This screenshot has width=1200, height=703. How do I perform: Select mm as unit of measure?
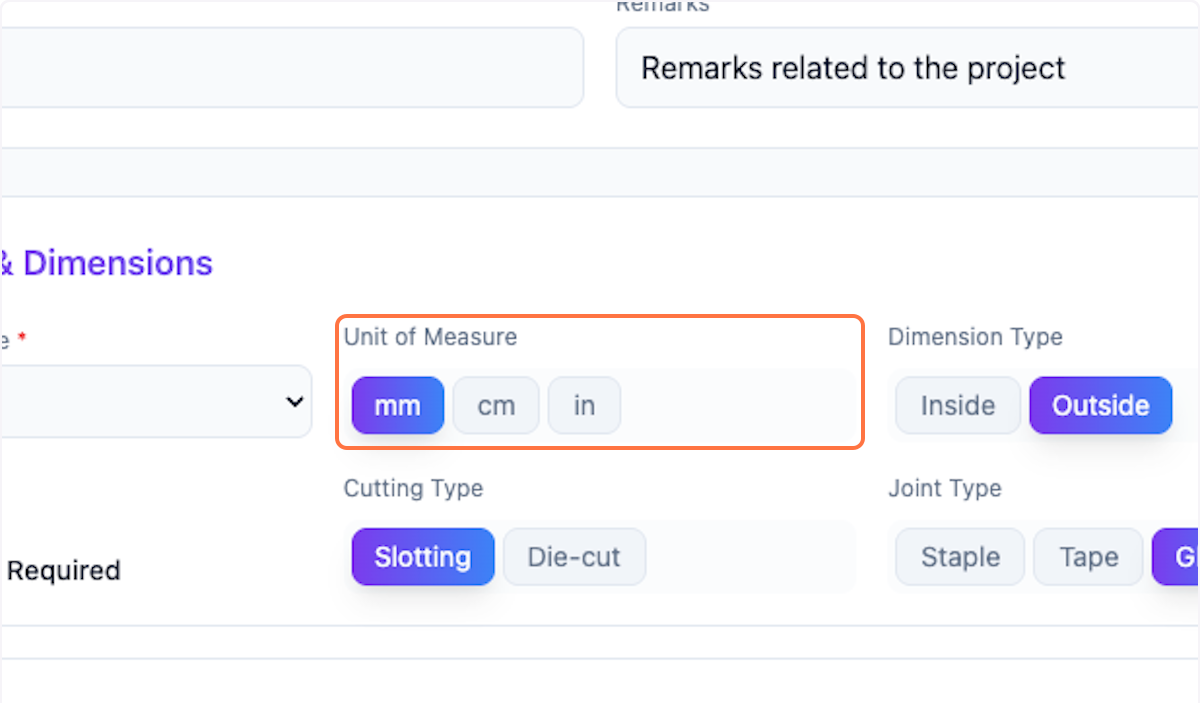396,405
